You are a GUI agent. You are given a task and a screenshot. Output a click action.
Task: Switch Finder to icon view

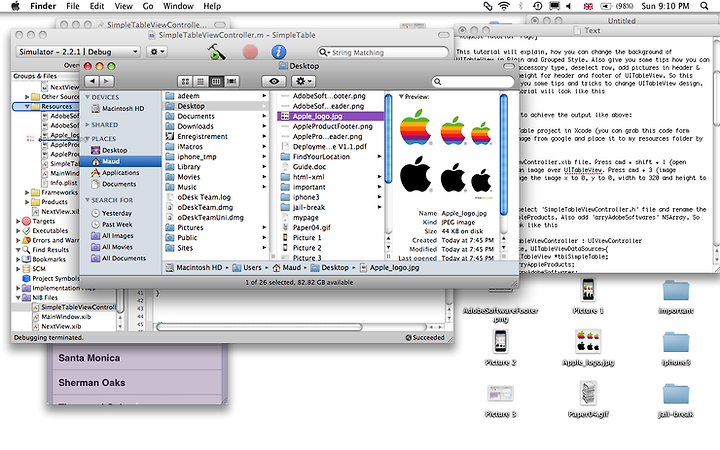pyautogui.click(x=185, y=81)
